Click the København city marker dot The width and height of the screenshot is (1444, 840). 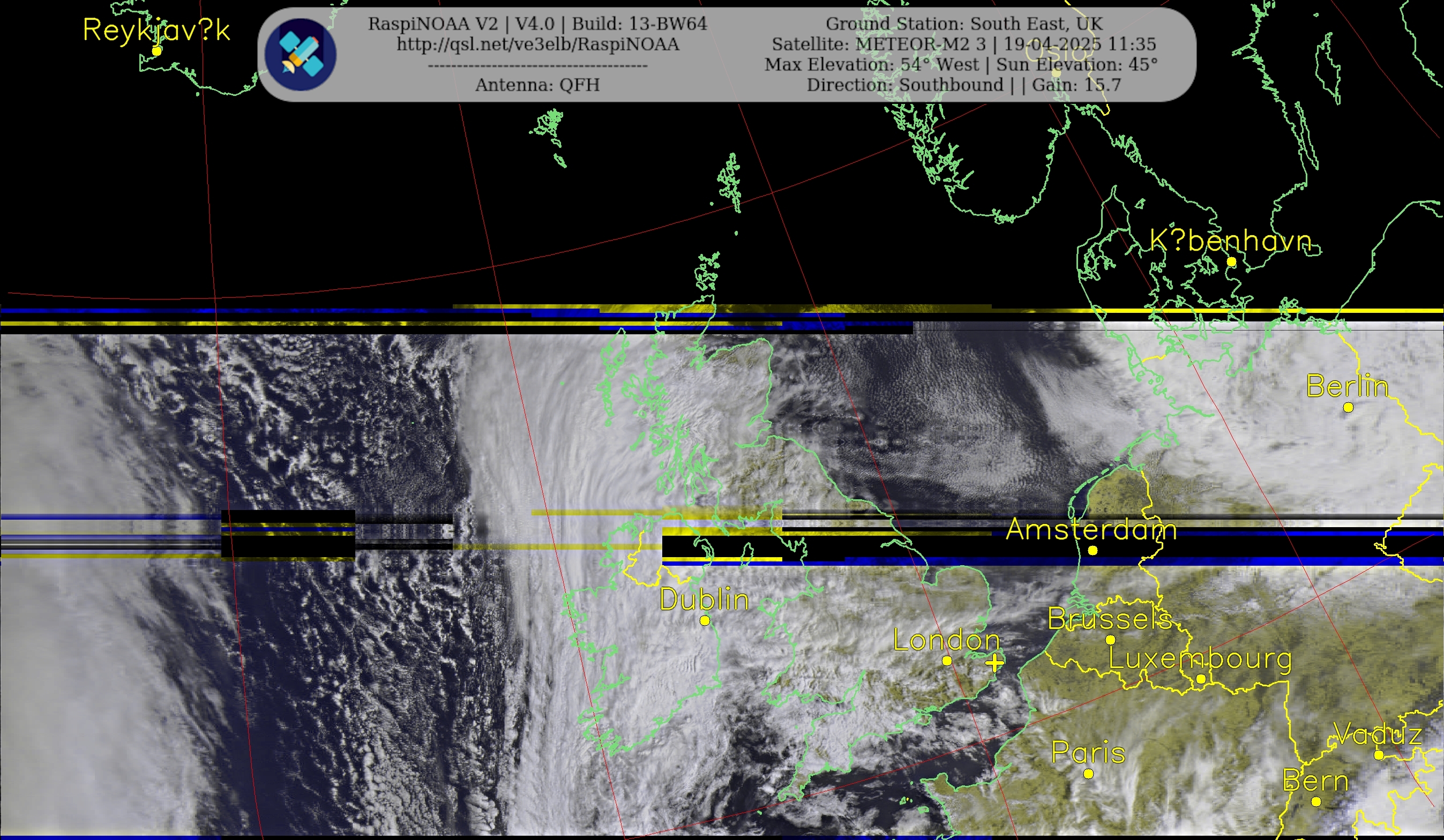(x=1231, y=262)
